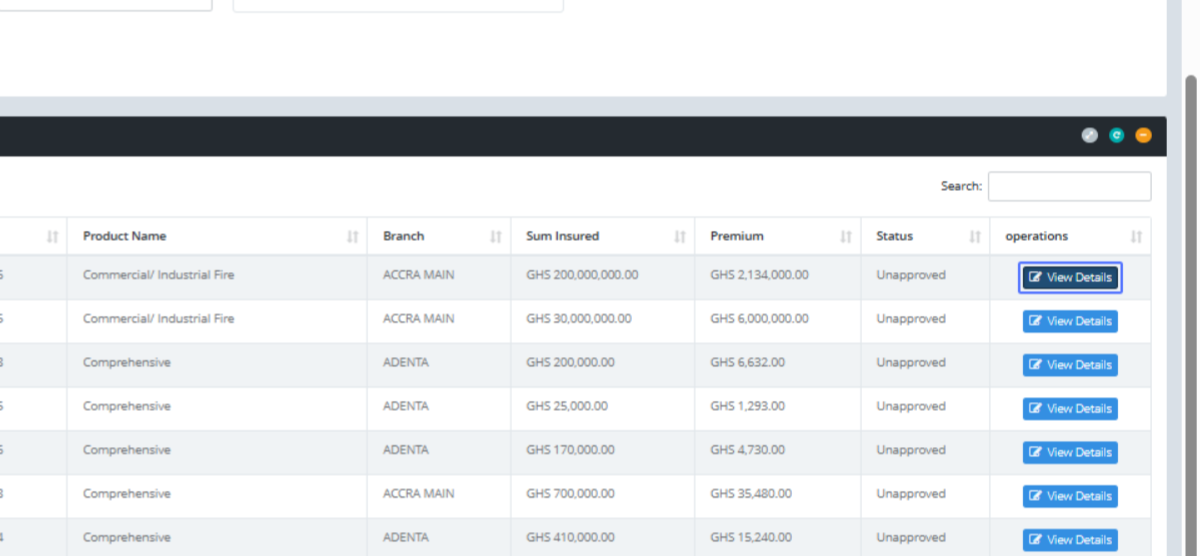Sort by operations column arrows

[x=1136, y=237]
